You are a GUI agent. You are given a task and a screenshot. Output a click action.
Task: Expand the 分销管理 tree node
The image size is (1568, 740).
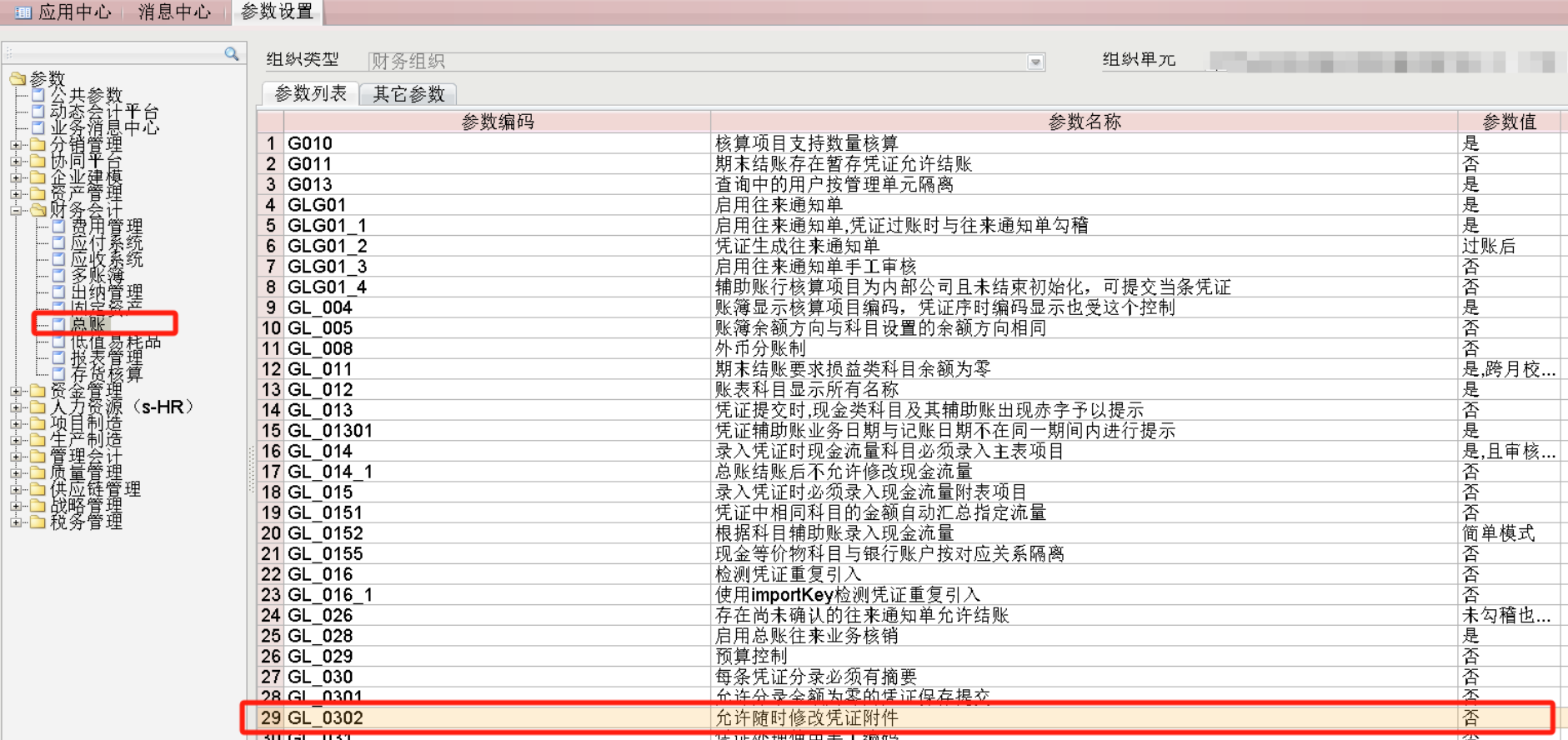16,145
